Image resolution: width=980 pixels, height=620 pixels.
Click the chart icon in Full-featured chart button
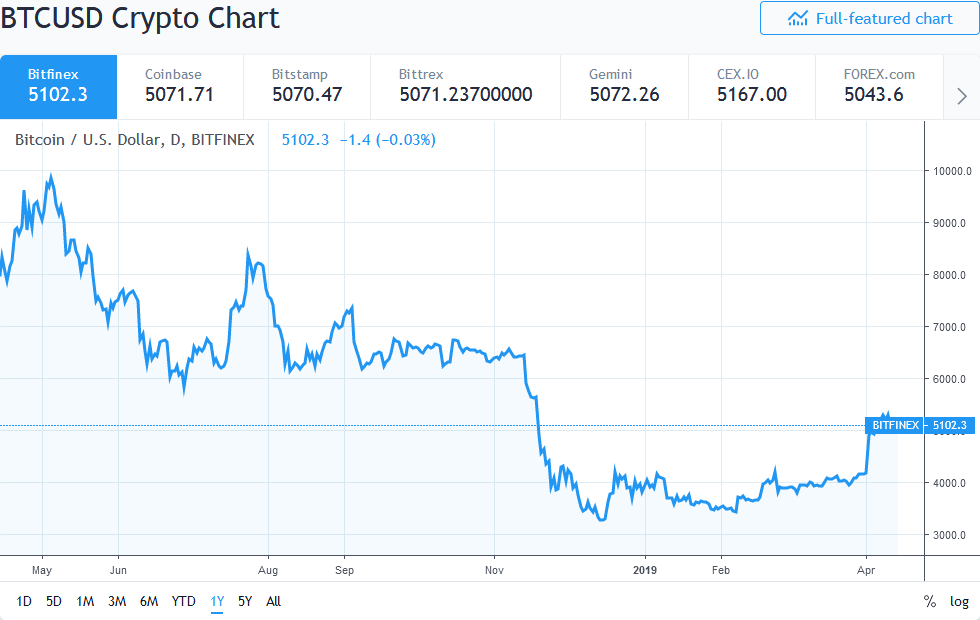tap(800, 18)
